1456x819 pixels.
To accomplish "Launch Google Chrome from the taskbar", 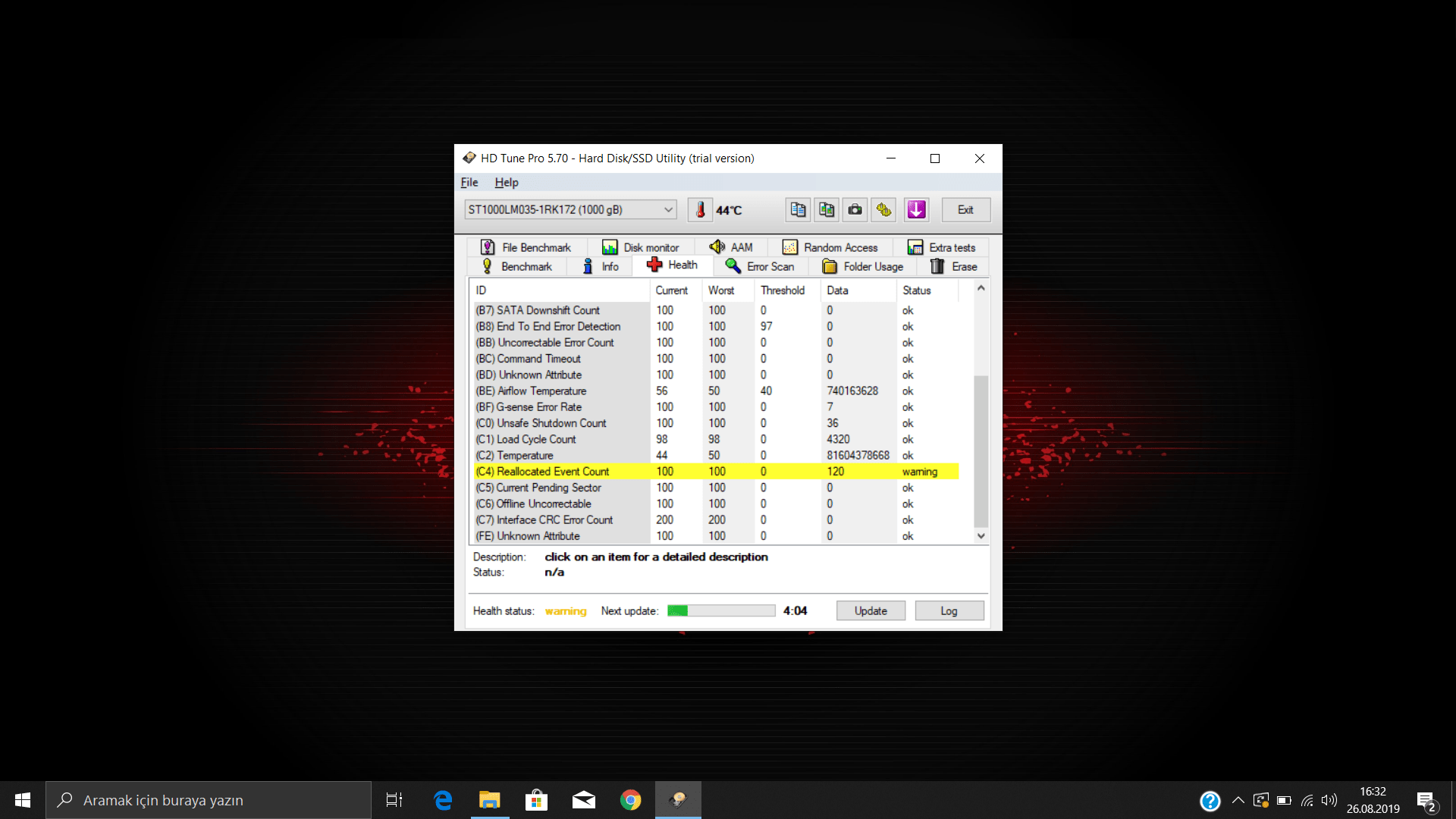I will pos(630,799).
